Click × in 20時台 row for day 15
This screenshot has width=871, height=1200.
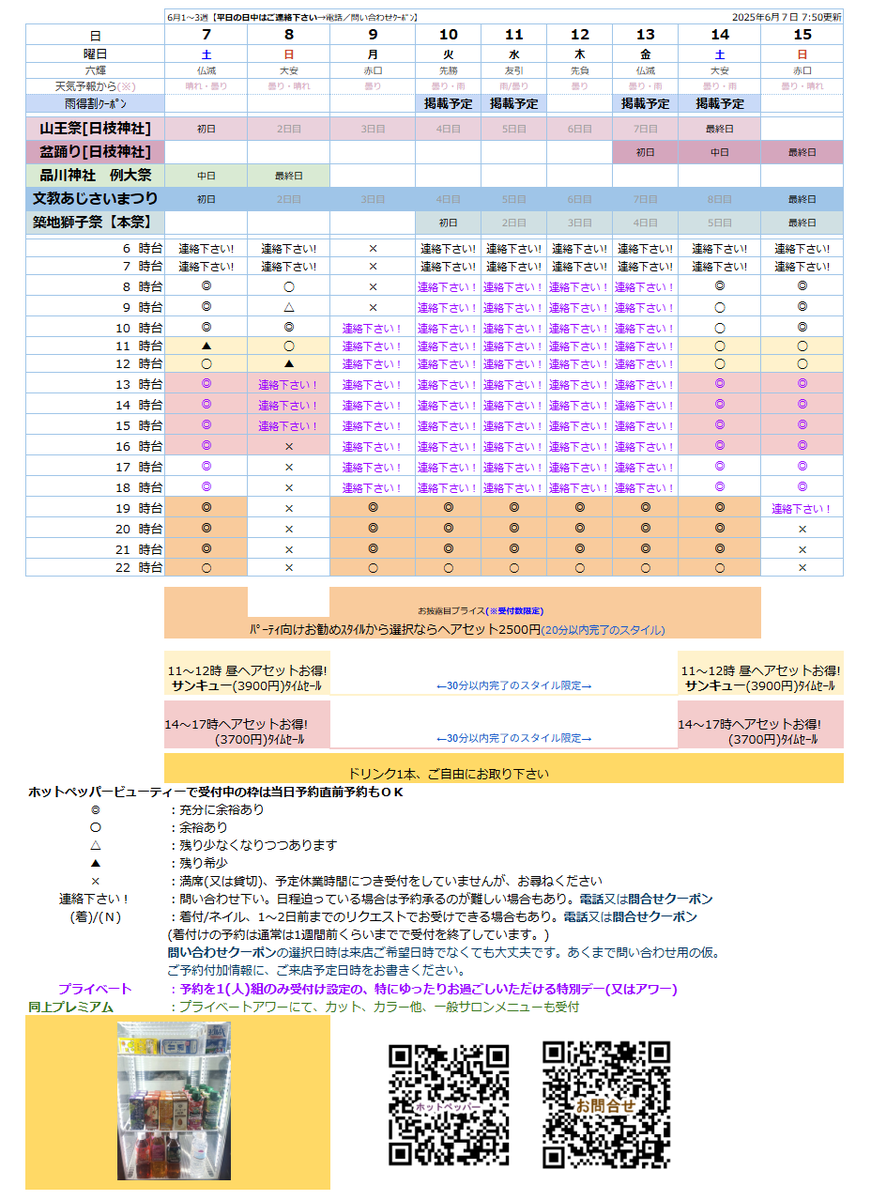802,528
